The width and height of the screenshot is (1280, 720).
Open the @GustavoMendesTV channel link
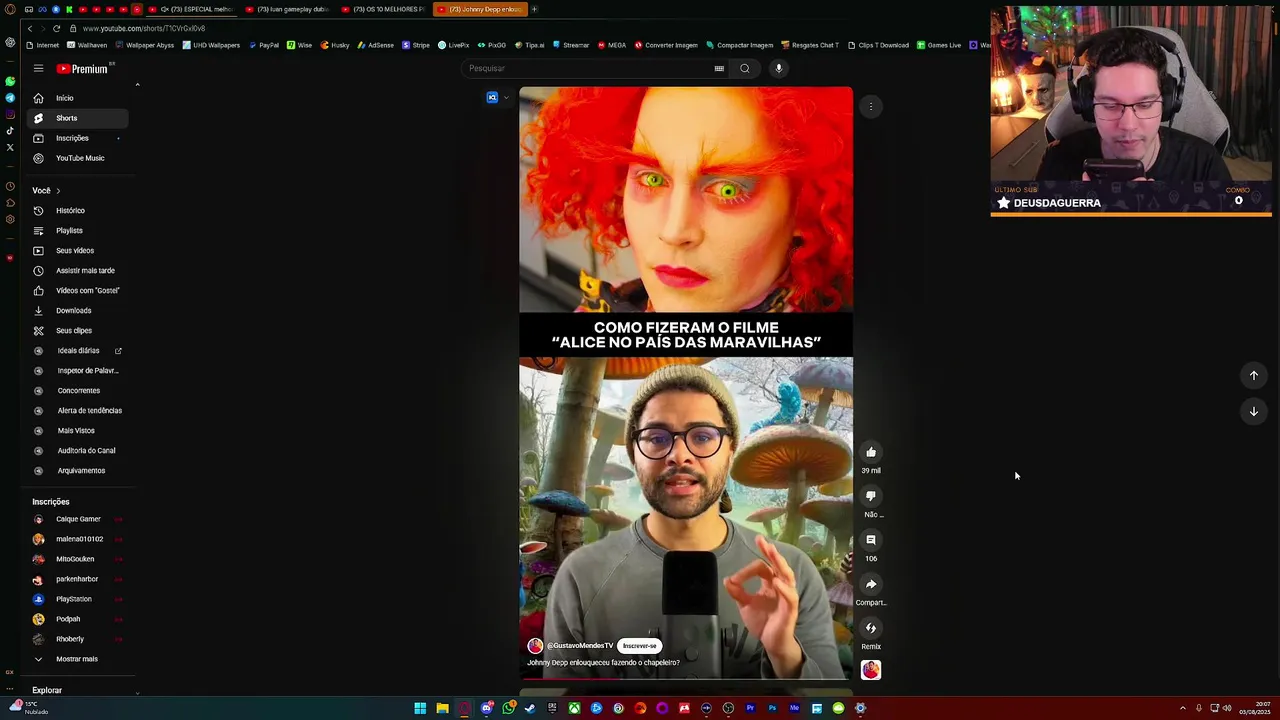point(580,646)
